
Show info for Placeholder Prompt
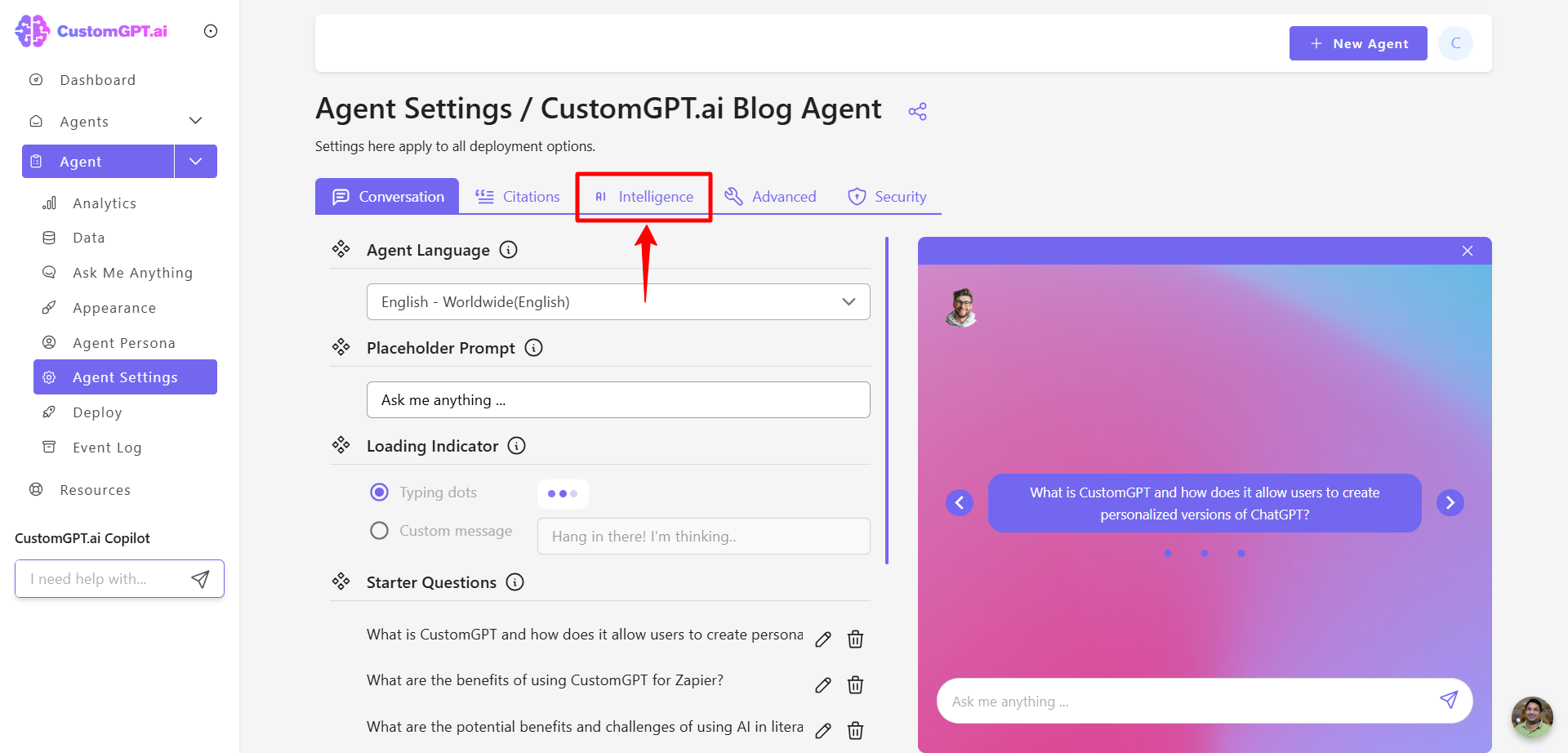[533, 348]
